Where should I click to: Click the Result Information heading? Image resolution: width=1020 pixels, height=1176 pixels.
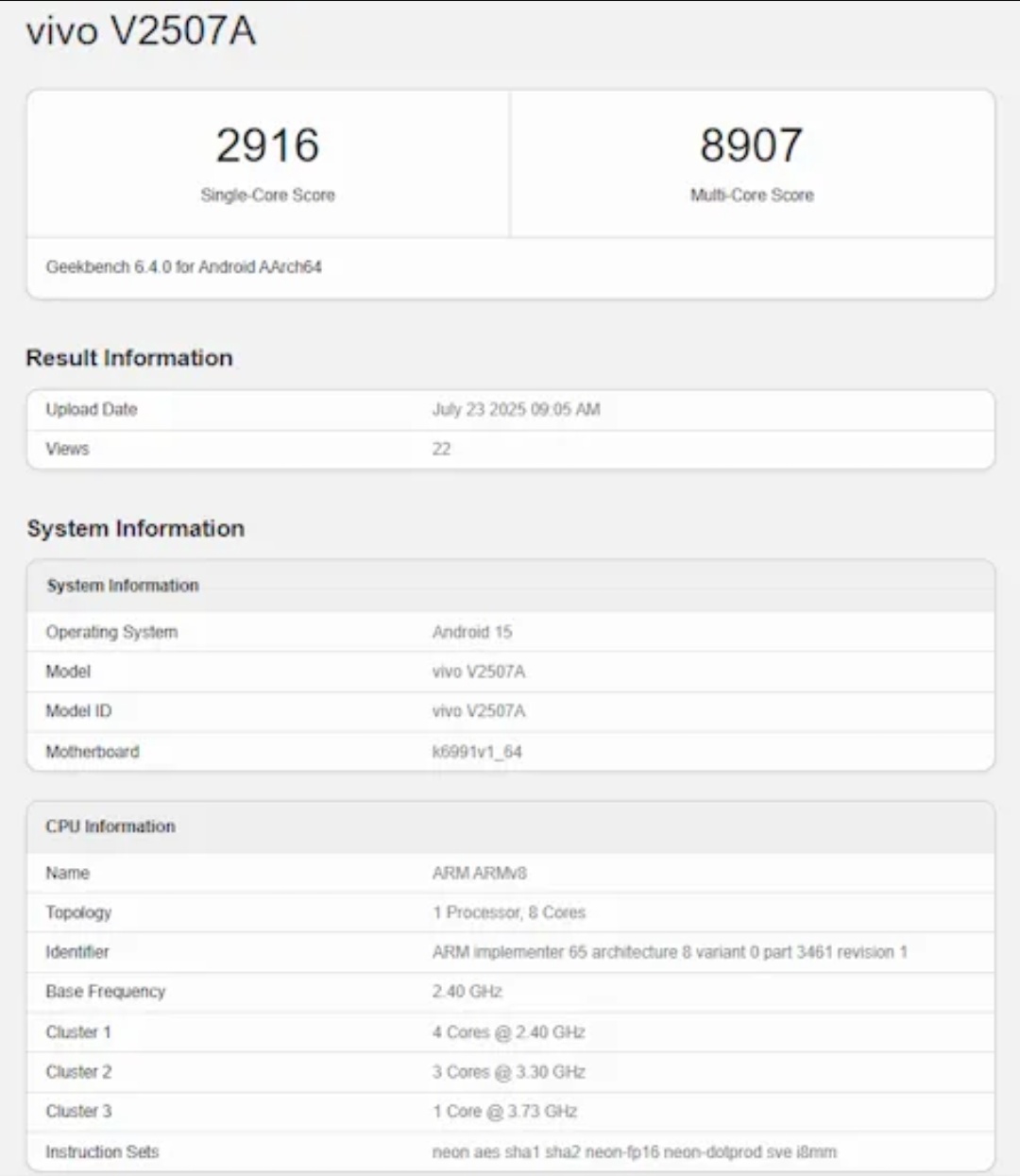(x=129, y=358)
